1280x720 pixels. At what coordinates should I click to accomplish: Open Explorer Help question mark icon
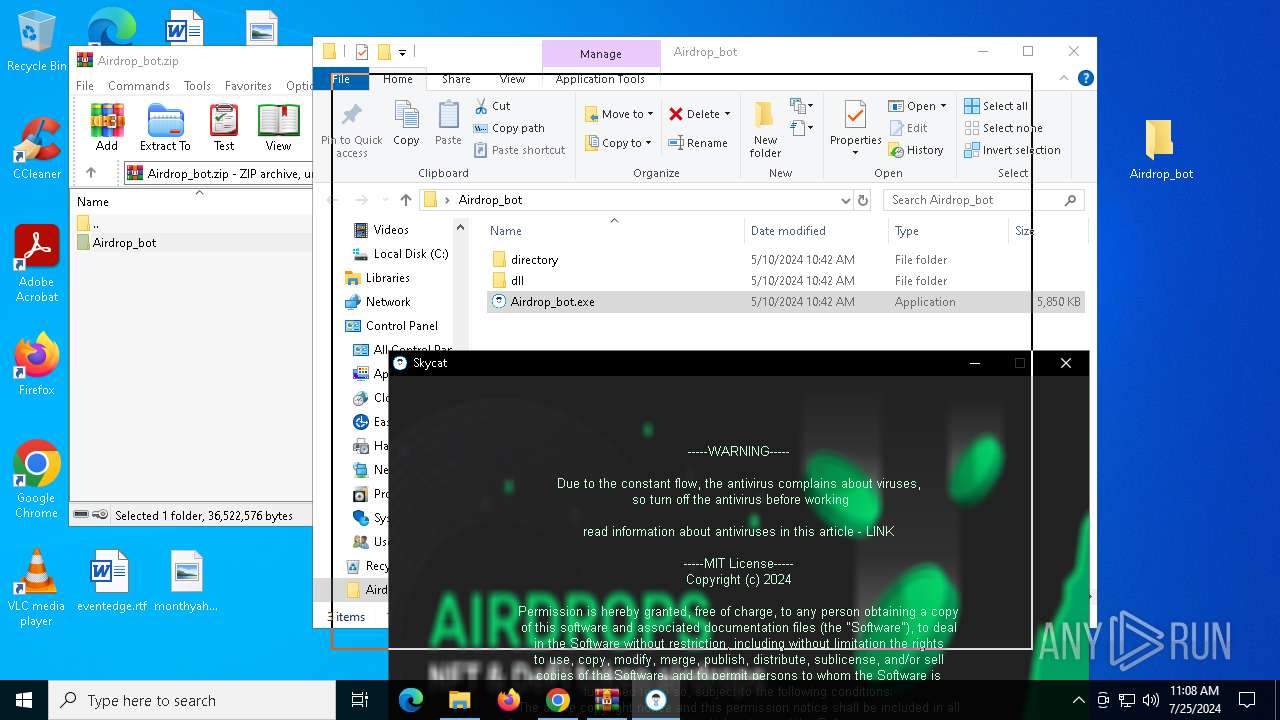tap(1085, 78)
